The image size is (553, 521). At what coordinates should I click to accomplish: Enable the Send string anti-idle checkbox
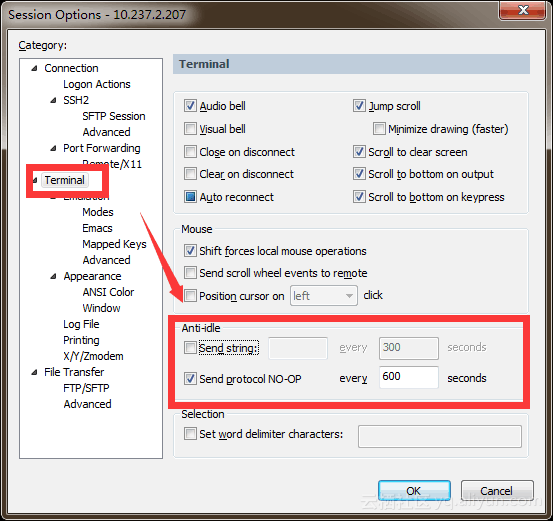click(190, 348)
